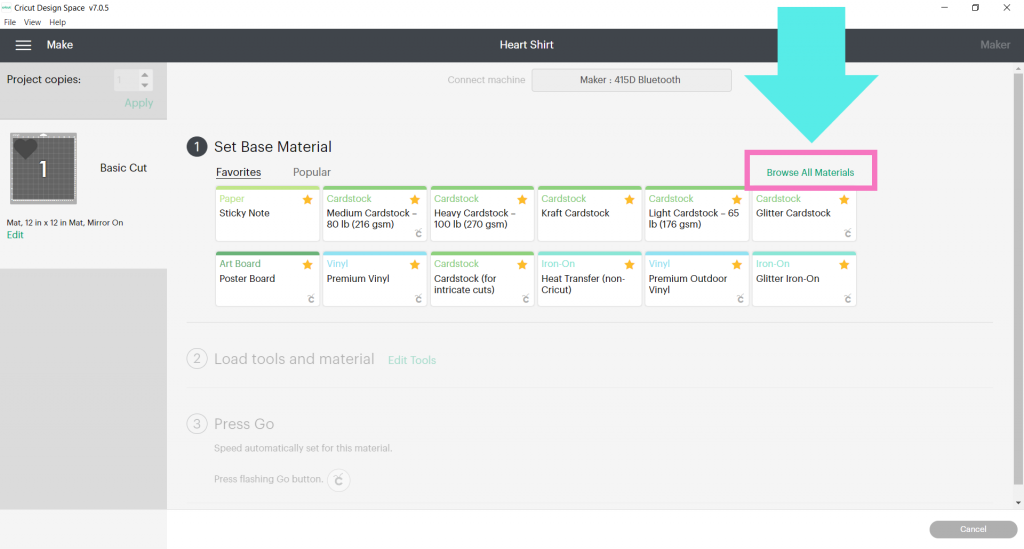The width and height of the screenshot is (1024, 549).
Task: Click Cricut logo on Medium Cardstock card
Action: tap(419, 234)
